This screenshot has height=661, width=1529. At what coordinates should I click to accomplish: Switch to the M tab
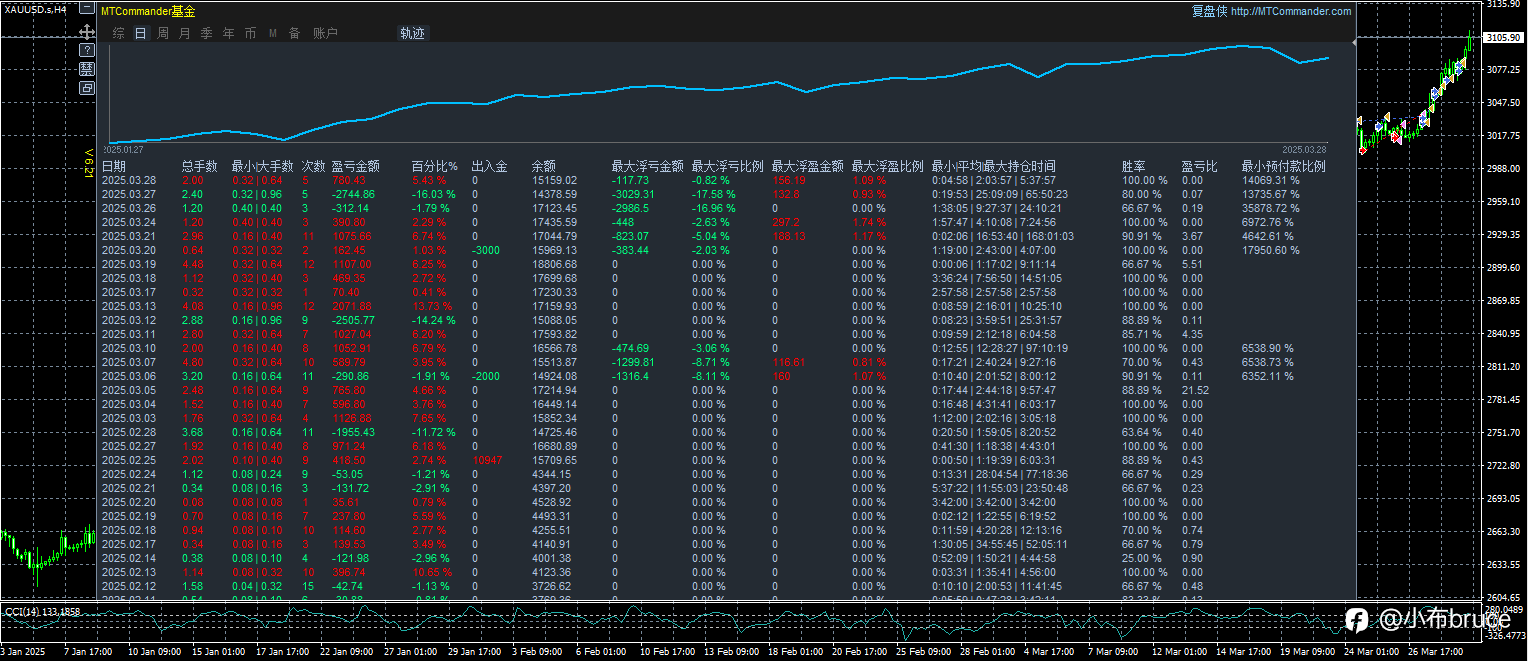(x=272, y=33)
